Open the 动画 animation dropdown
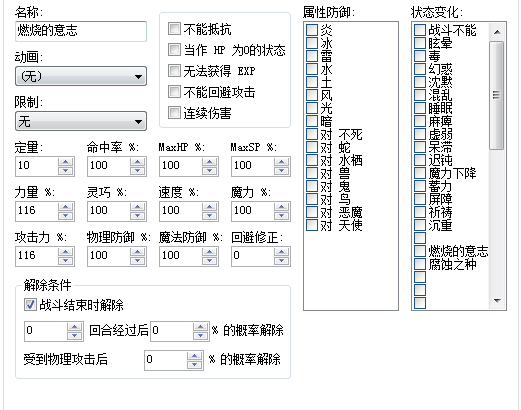This screenshot has width=521, height=410. (81, 76)
